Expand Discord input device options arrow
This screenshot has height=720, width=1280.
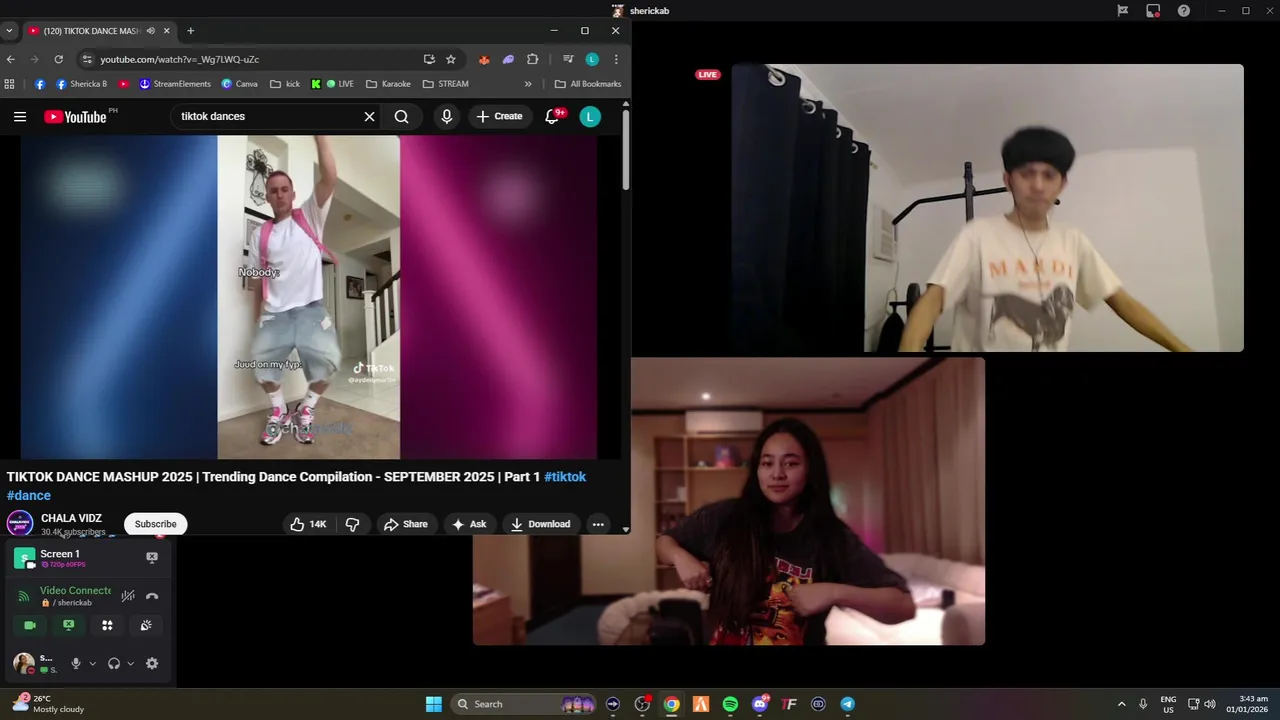(x=92, y=663)
